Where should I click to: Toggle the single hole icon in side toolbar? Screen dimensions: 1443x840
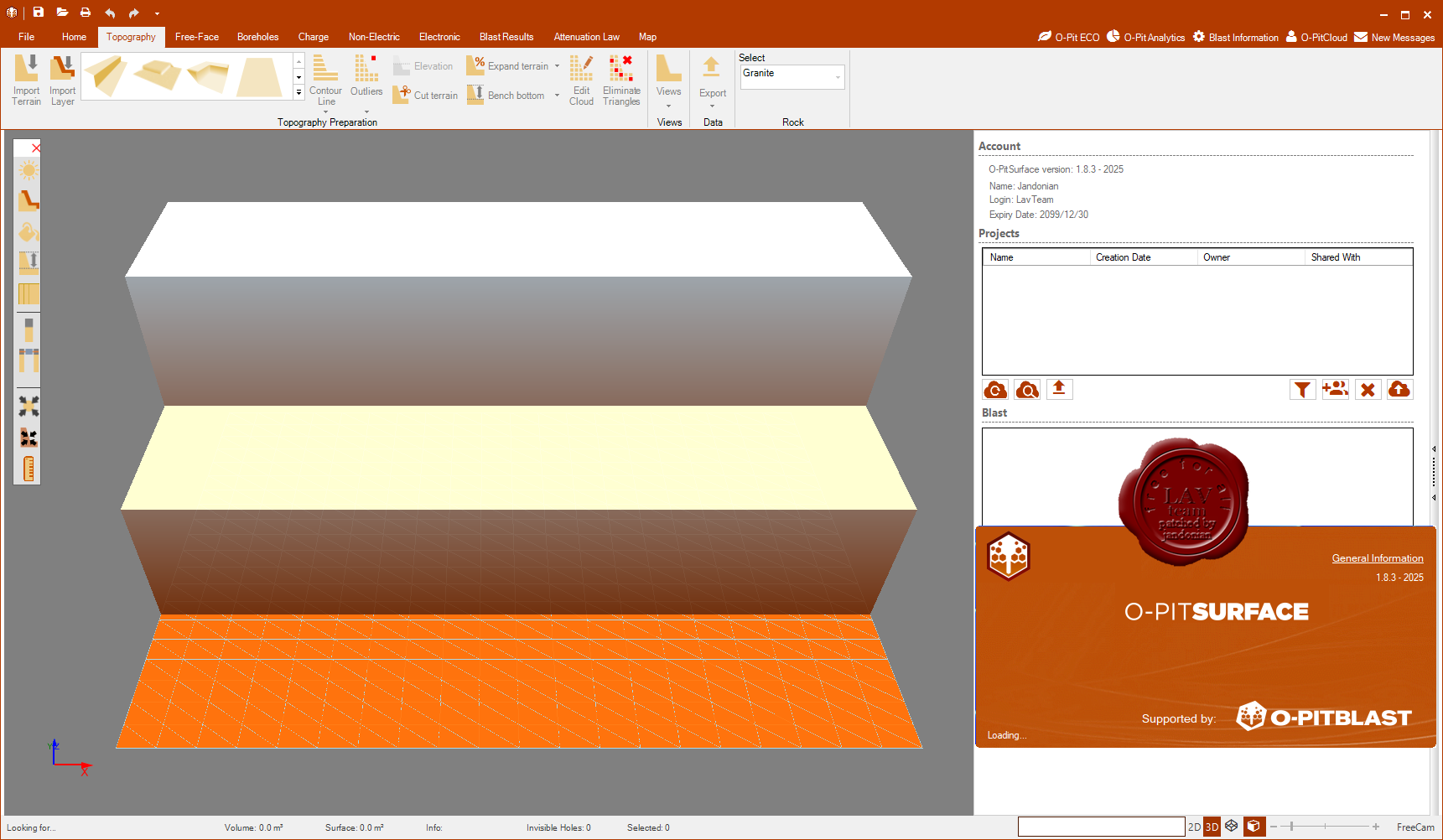[x=29, y=329]
